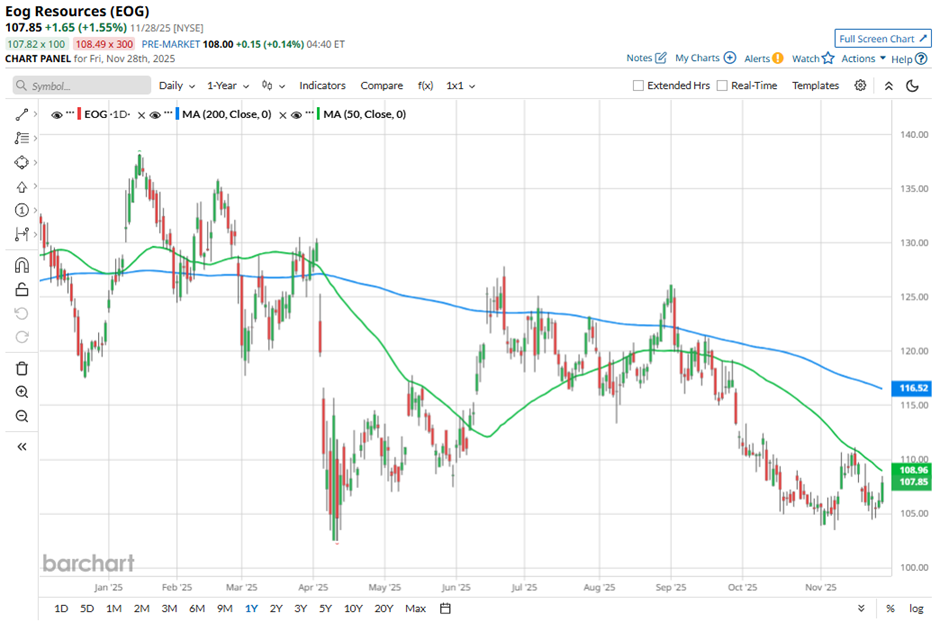Select the 3M time range

tap(169, 609)
